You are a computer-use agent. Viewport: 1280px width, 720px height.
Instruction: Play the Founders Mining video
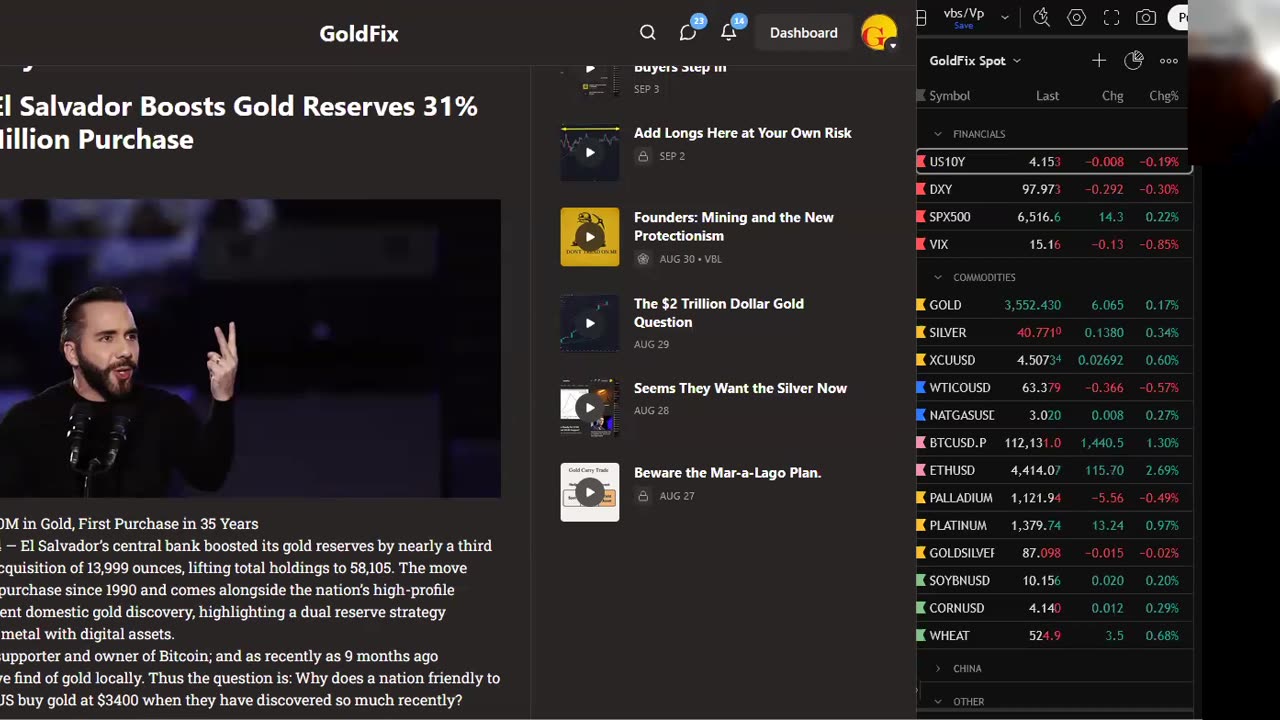click(590, 237)
